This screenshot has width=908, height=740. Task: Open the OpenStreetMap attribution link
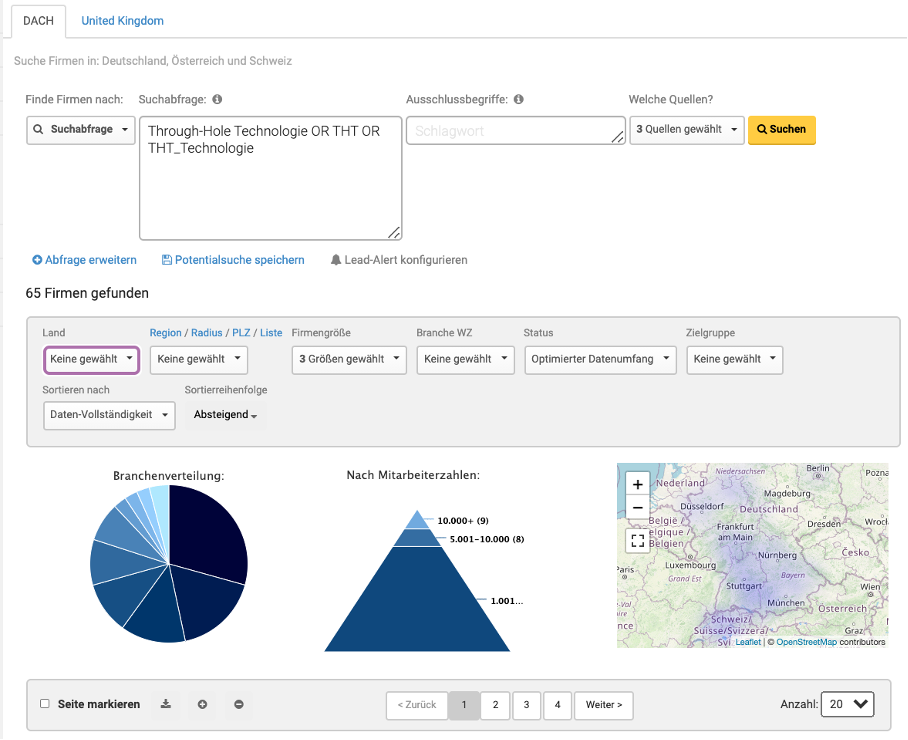(806, 642)
